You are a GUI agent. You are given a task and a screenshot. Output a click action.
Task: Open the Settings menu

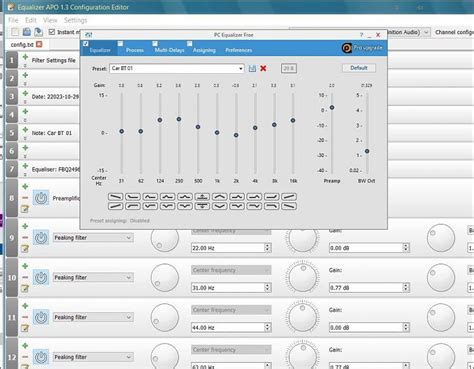click(x=75, y=20)
